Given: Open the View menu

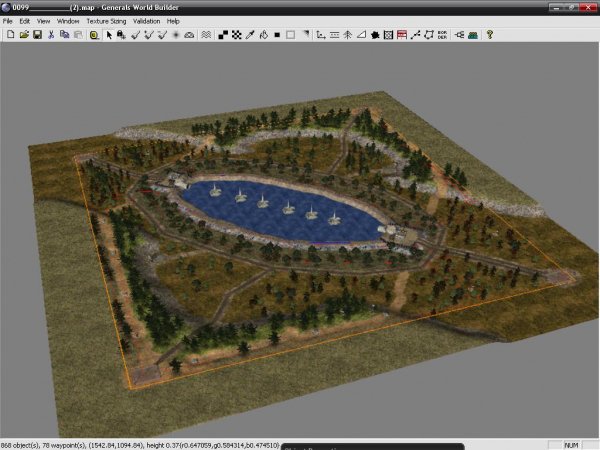Looking at the screenshot, I should pyautogui.click(x=44, y=20).
